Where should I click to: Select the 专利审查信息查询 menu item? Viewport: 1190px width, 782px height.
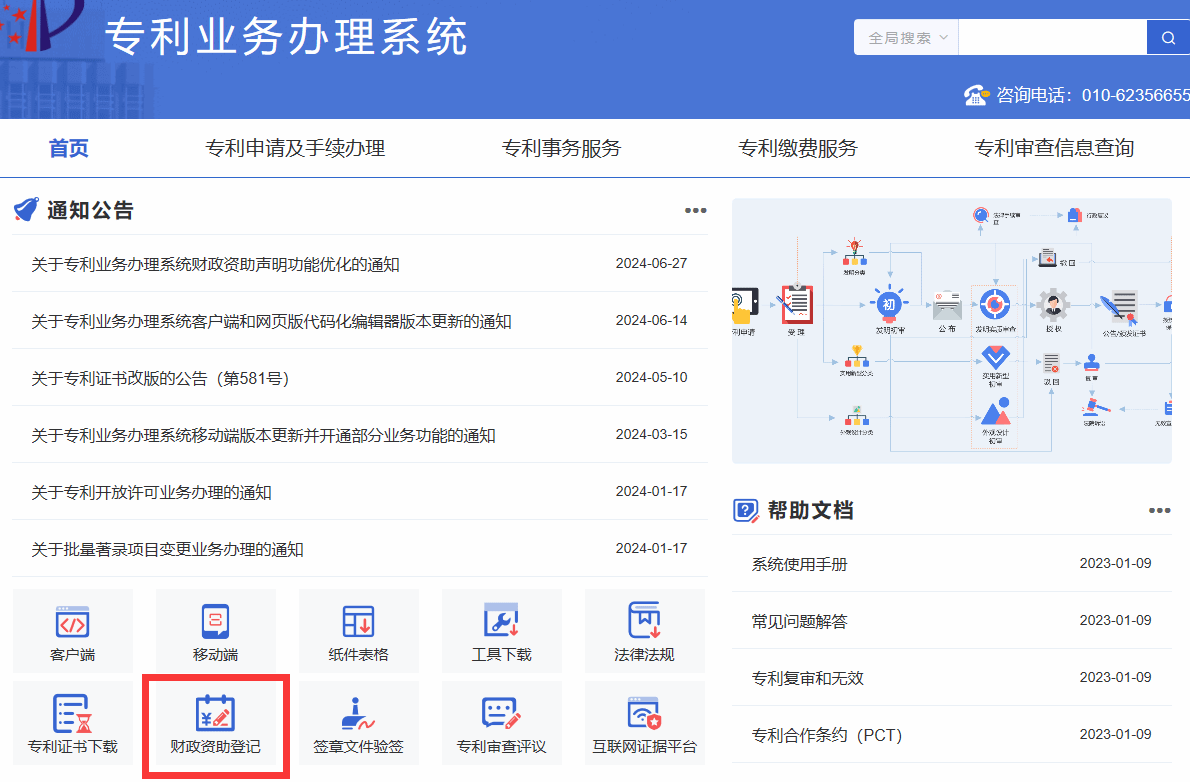point(1054,148)
